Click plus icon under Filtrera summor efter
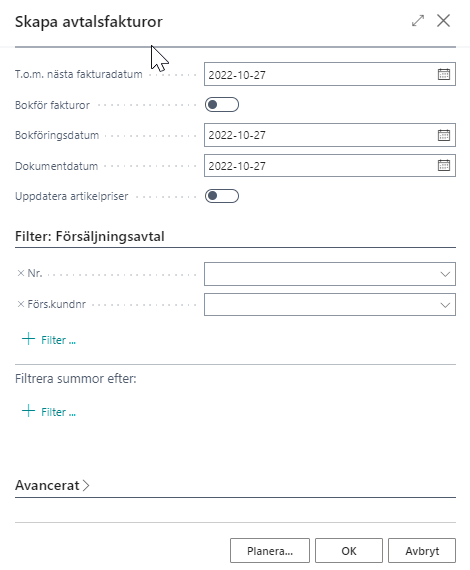 point(28,411)
